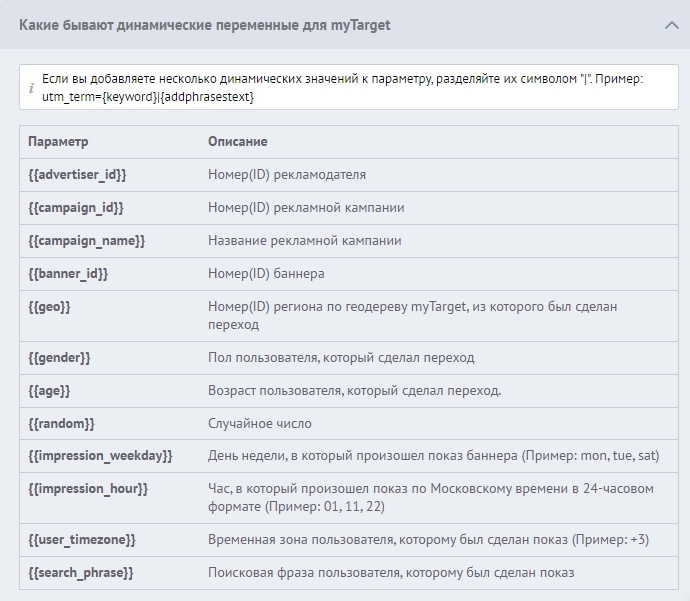Image resolution: width=690 pixels, height=601 pixels.
Task: Select the {{user_timezone}} parameter
Action: 82,540
